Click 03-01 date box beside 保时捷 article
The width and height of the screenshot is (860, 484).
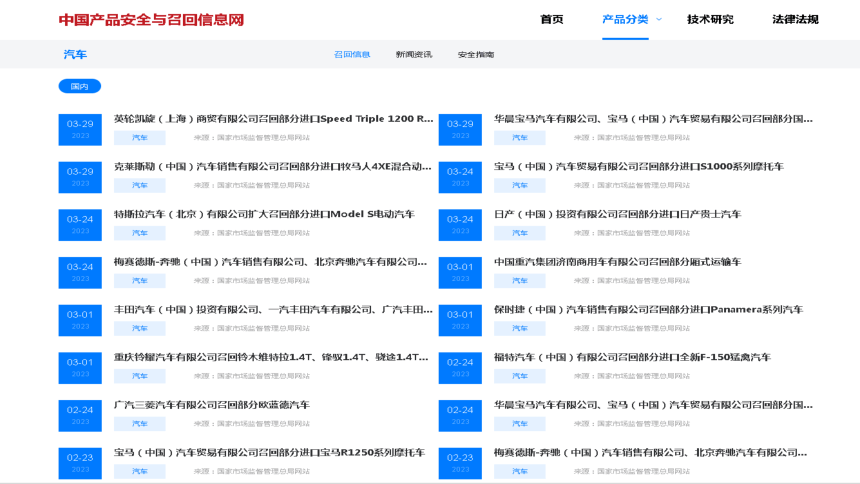[x=460, y=320]
